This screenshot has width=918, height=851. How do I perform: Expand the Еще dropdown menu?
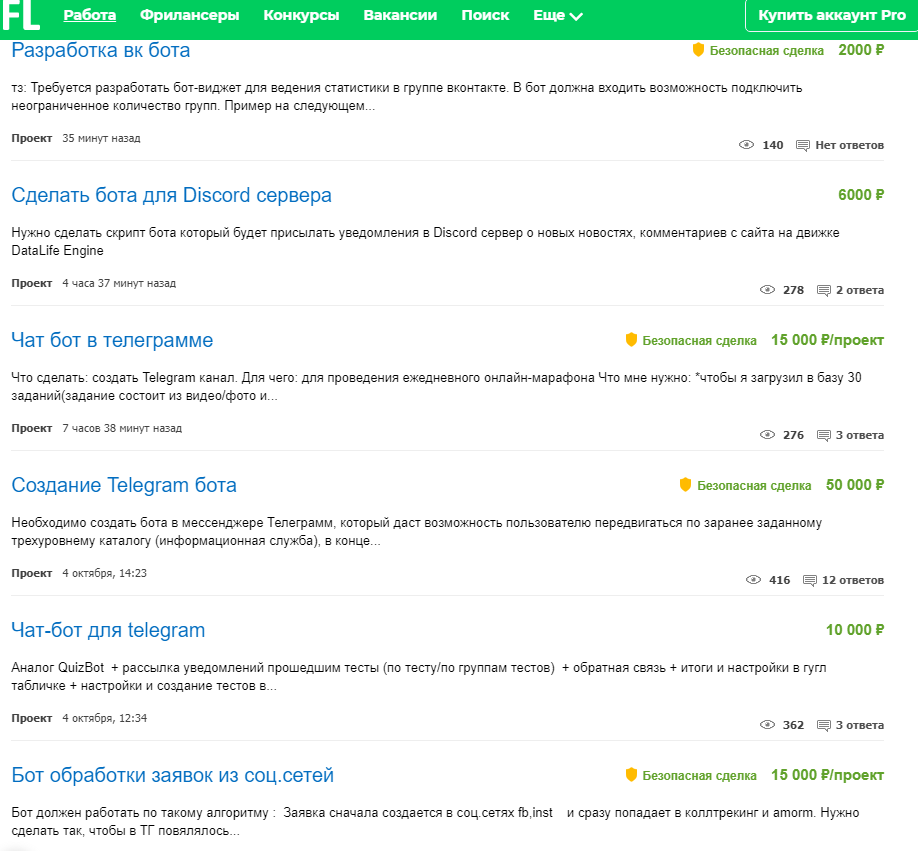[x=558, y=15]
